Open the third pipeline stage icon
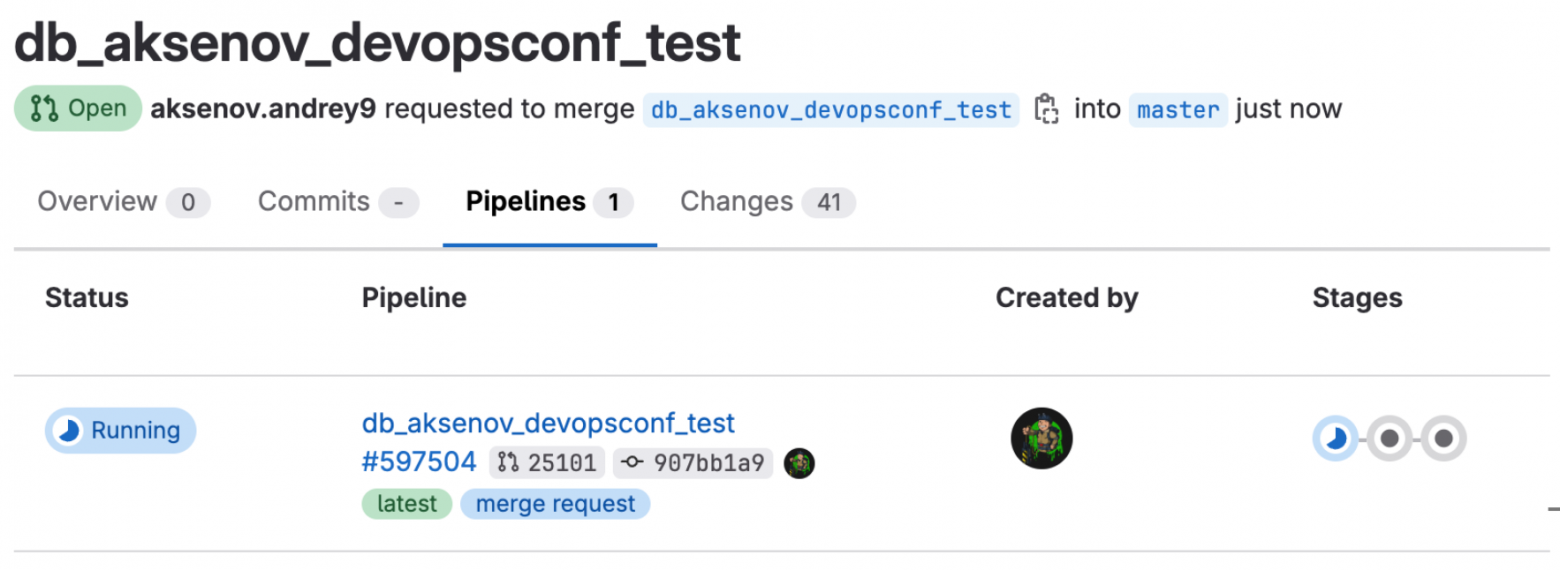The image size is (1560, 570). point(1443,438)
